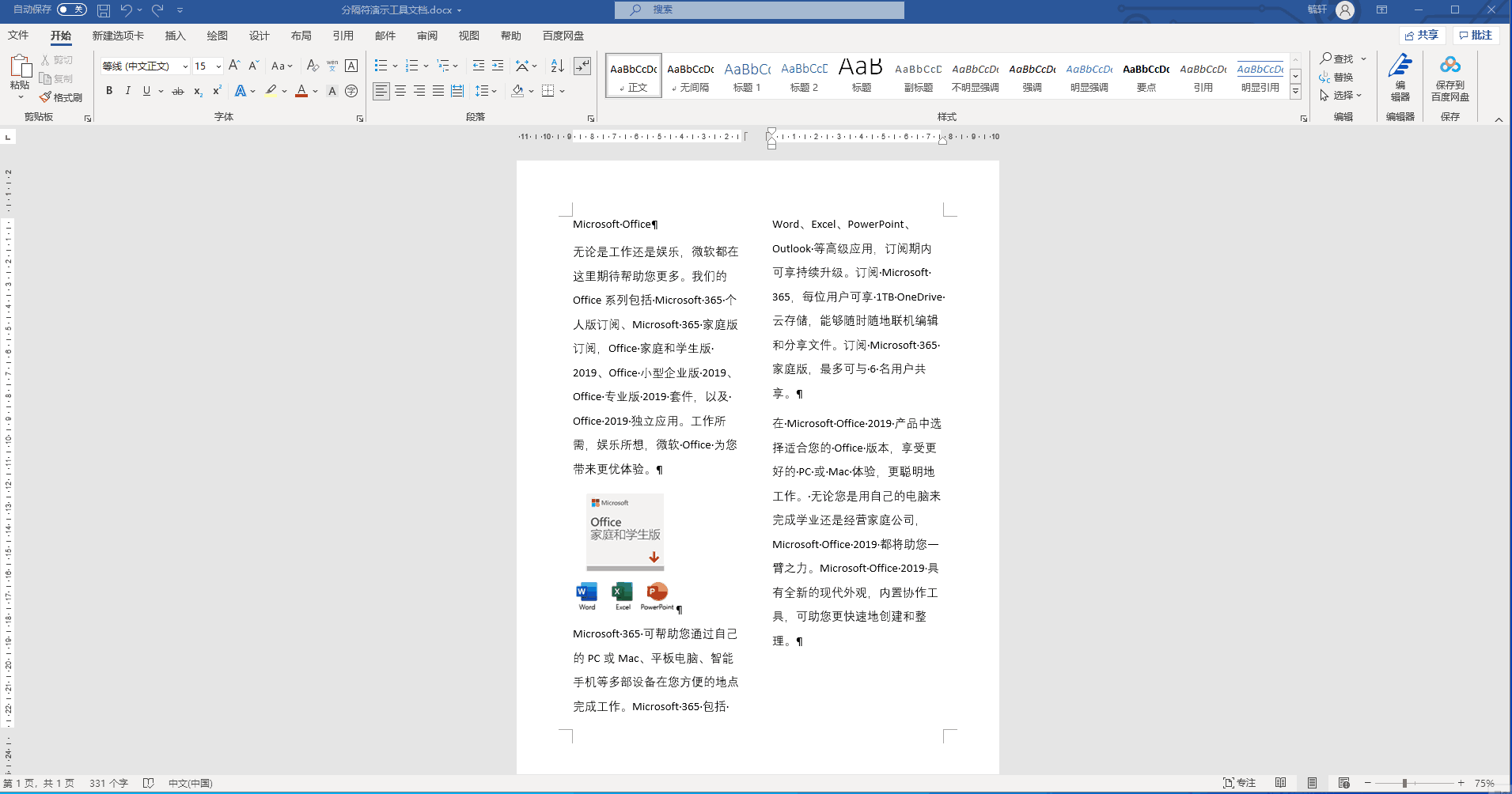Click the Increase Font Size button
This screenshot has width=1512, height=794.
[x=234, y=66]
